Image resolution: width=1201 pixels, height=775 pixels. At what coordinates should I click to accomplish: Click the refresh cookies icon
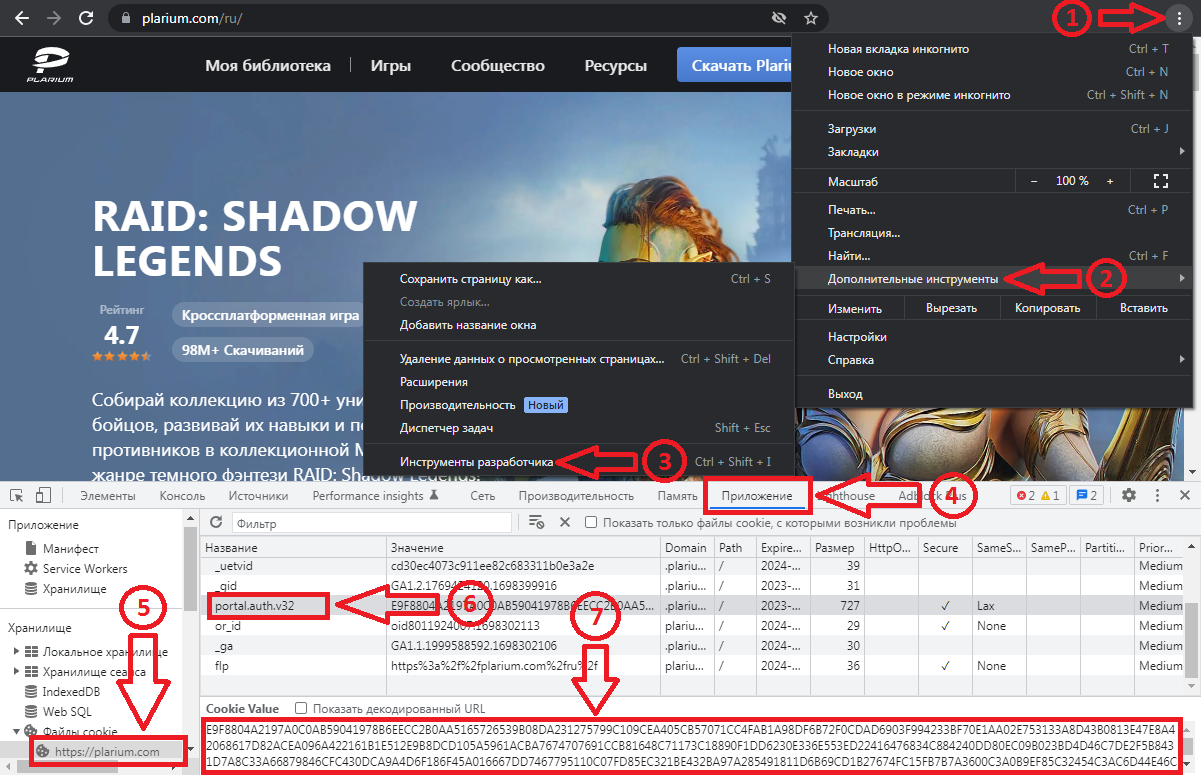tap(216, 522)
